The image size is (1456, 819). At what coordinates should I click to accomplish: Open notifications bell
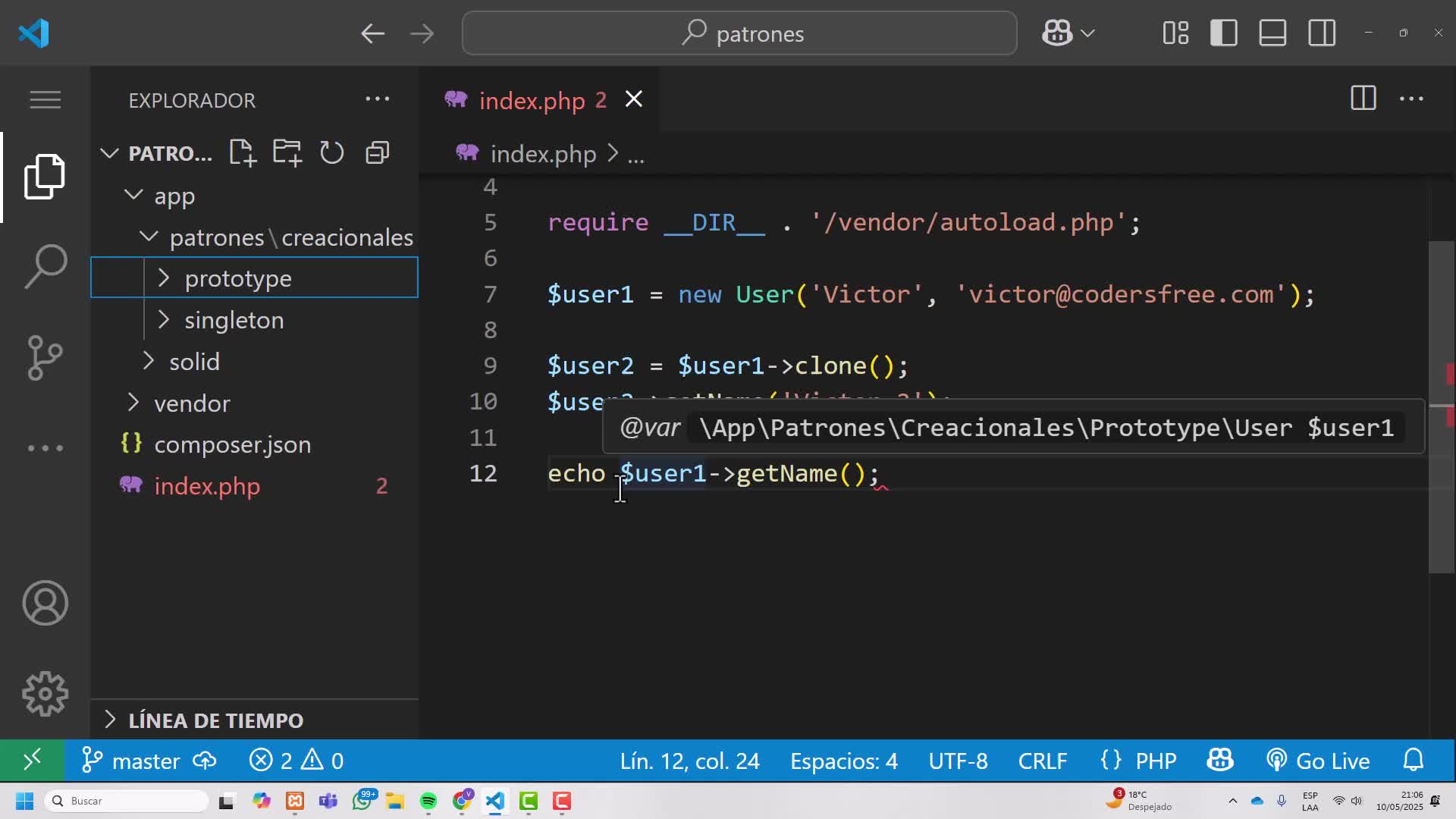click(1414, 761)
